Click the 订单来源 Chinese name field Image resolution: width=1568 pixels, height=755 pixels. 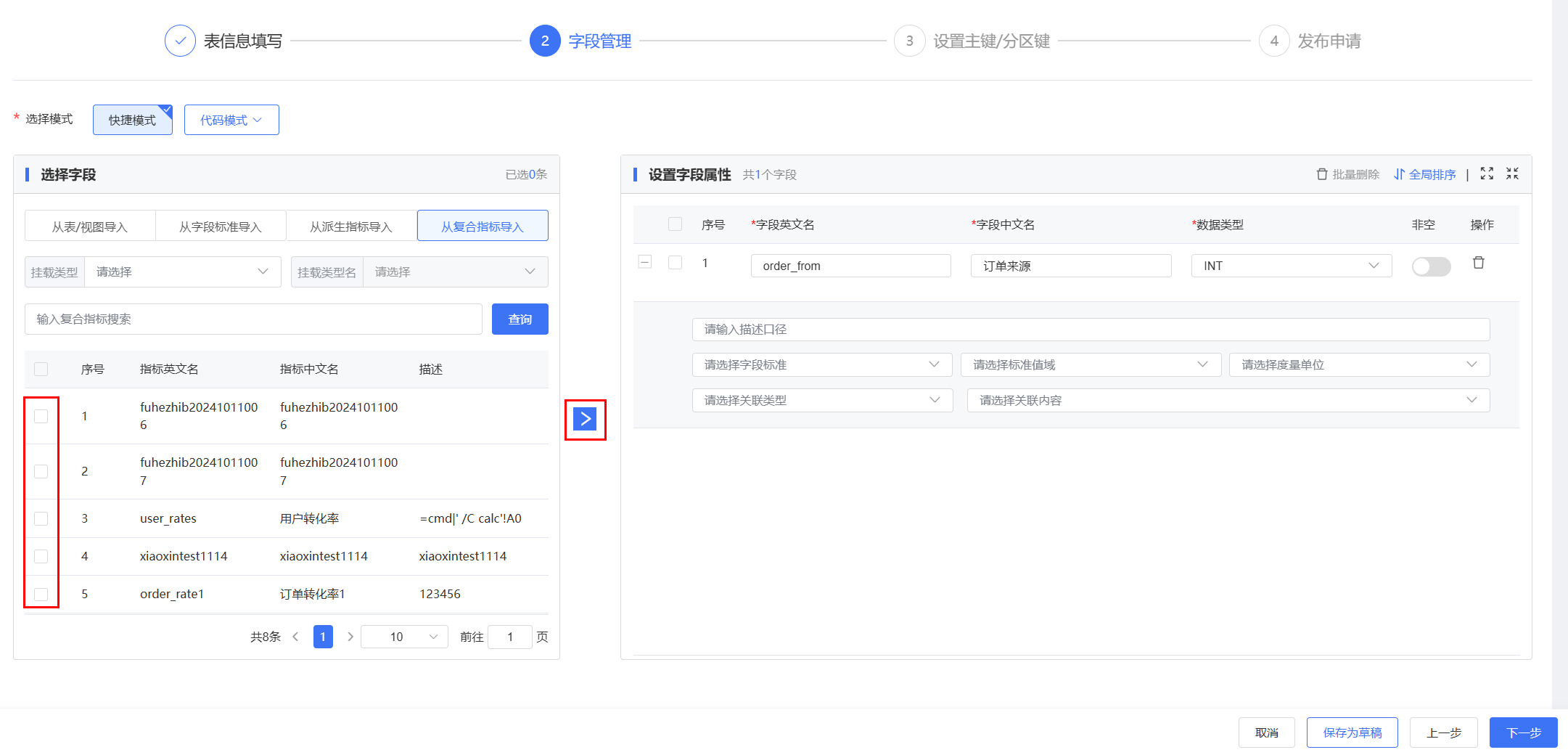(x=1071, y=266)
